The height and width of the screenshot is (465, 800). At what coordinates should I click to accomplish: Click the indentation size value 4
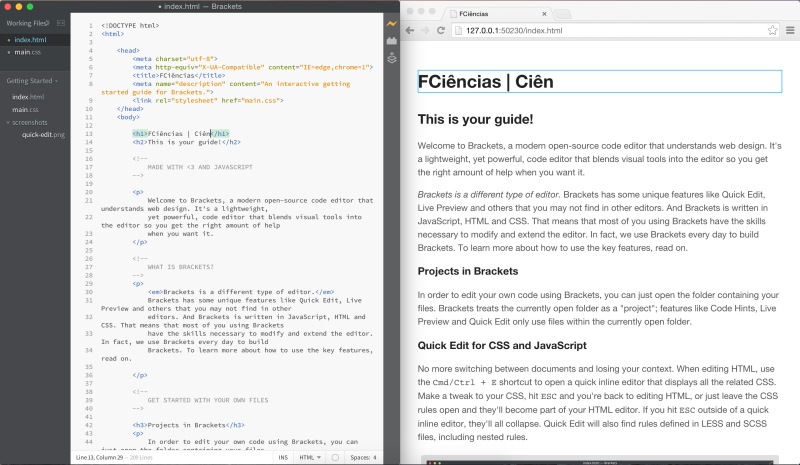374,457
